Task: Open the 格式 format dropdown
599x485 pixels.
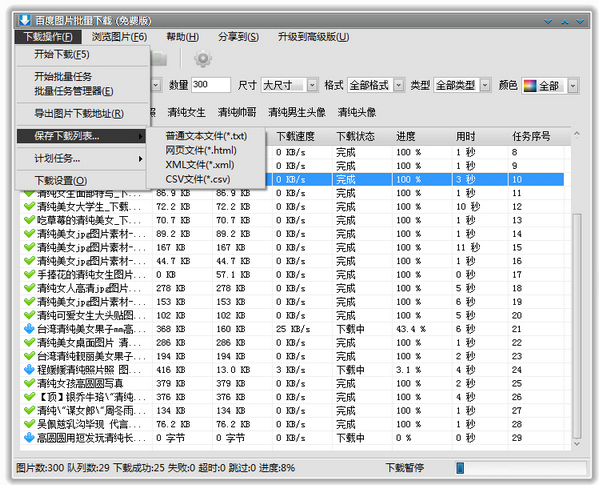Action: 399,85
